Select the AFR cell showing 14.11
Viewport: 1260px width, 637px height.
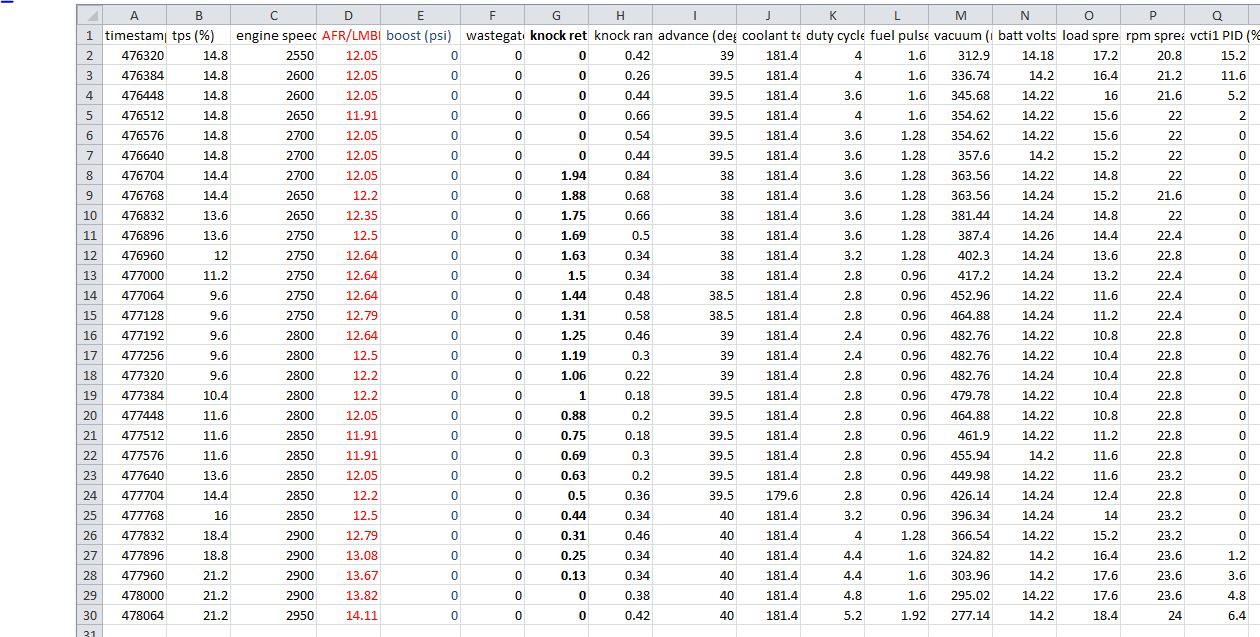348,615
